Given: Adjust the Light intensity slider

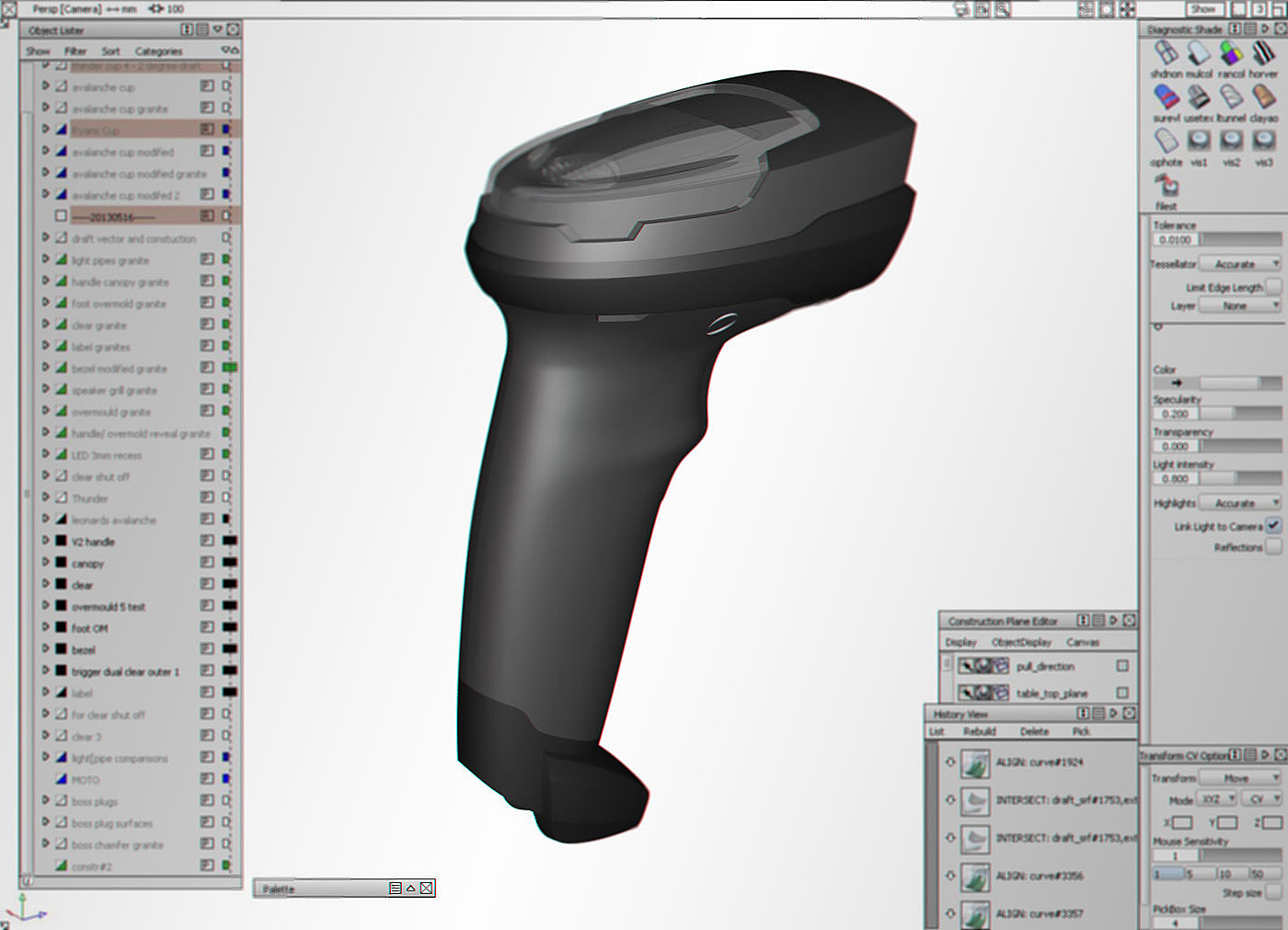Looking at the screenshot, I should pos(1240,478).
